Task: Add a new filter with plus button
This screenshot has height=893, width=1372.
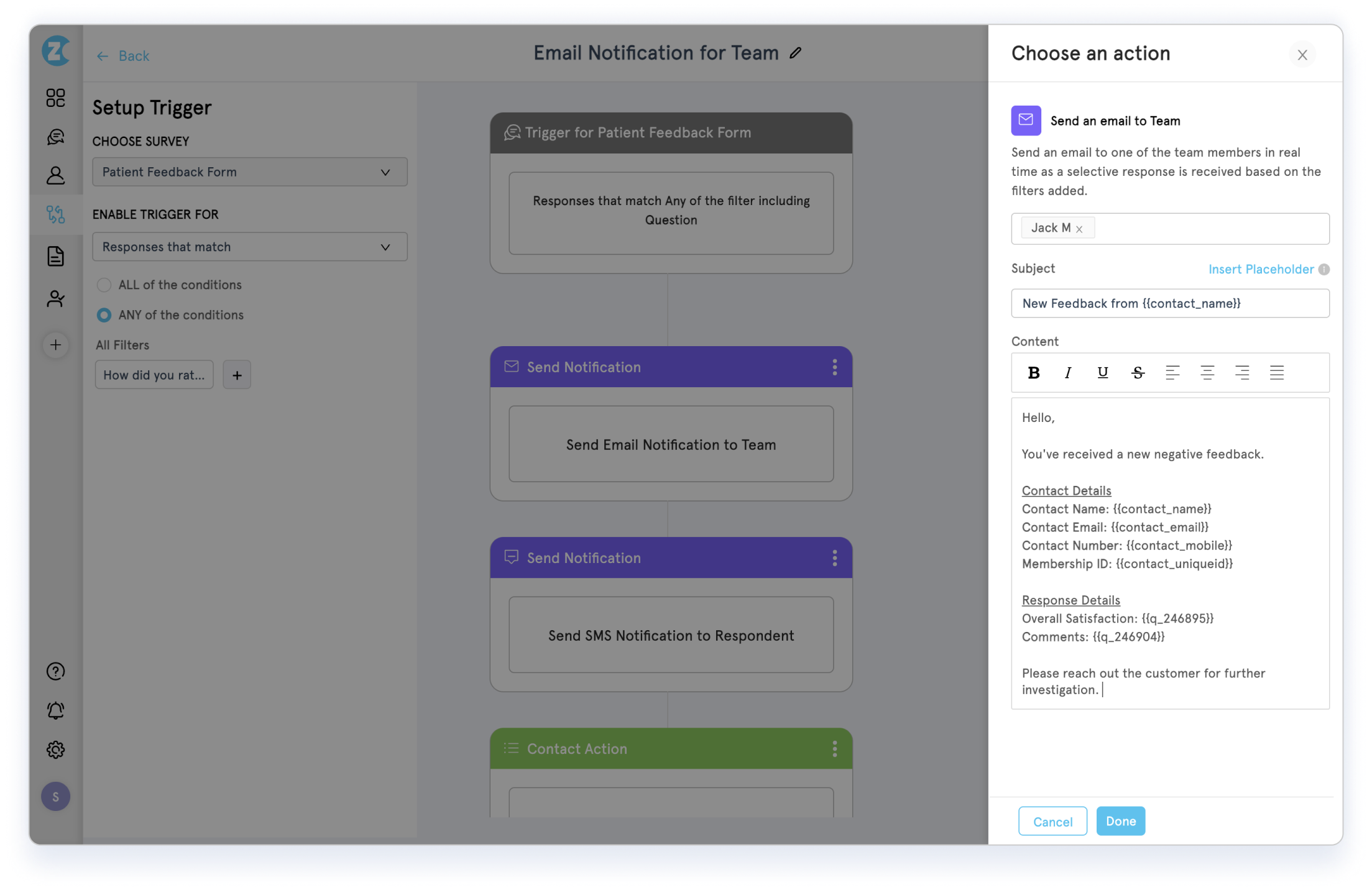Action: pyautogui.click(x=237, y=375)
